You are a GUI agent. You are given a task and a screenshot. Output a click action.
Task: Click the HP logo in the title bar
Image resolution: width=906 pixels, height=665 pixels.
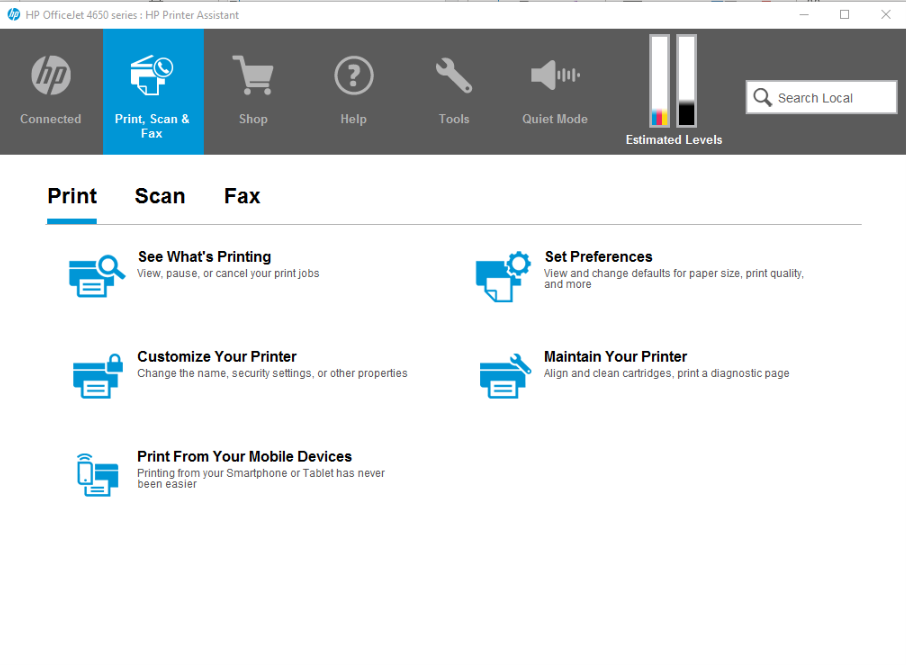point(12,15)
